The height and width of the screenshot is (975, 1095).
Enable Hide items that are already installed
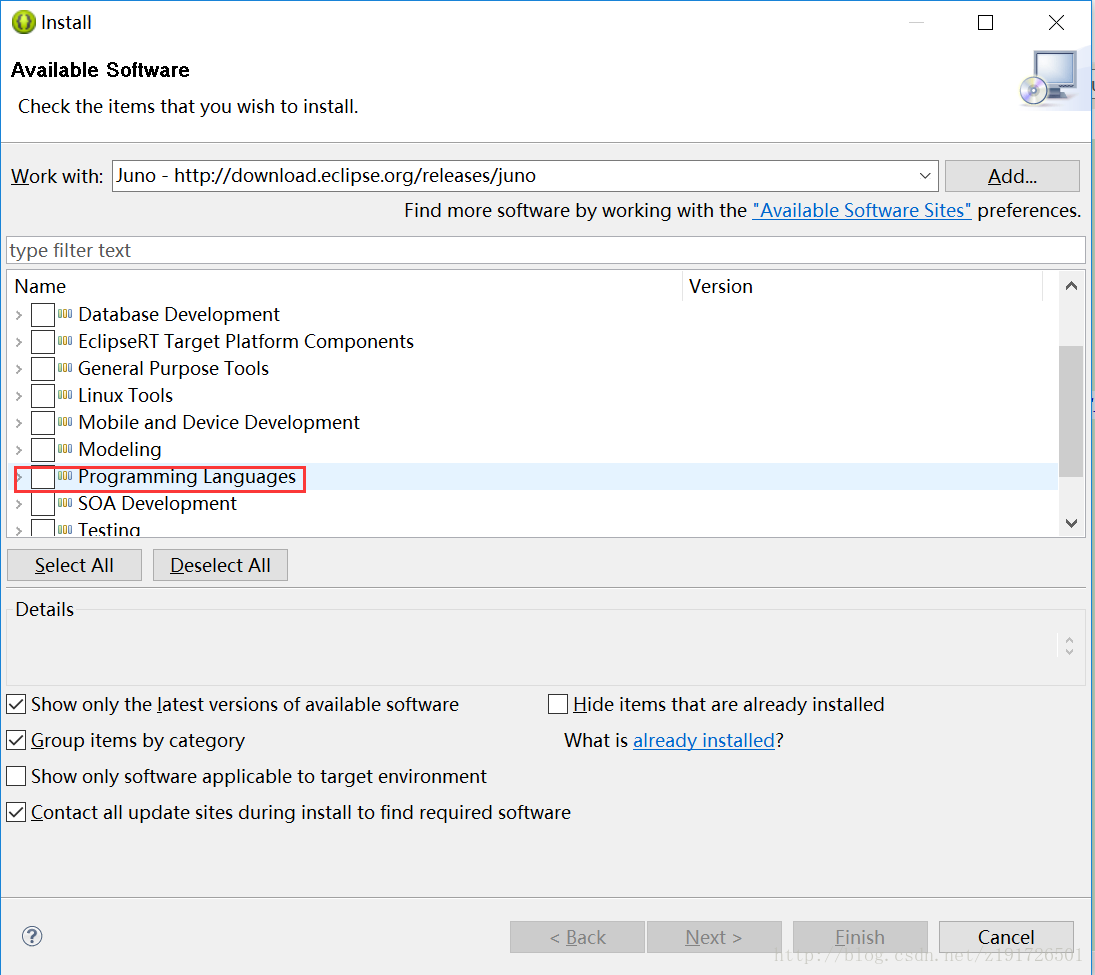[558, 704]
